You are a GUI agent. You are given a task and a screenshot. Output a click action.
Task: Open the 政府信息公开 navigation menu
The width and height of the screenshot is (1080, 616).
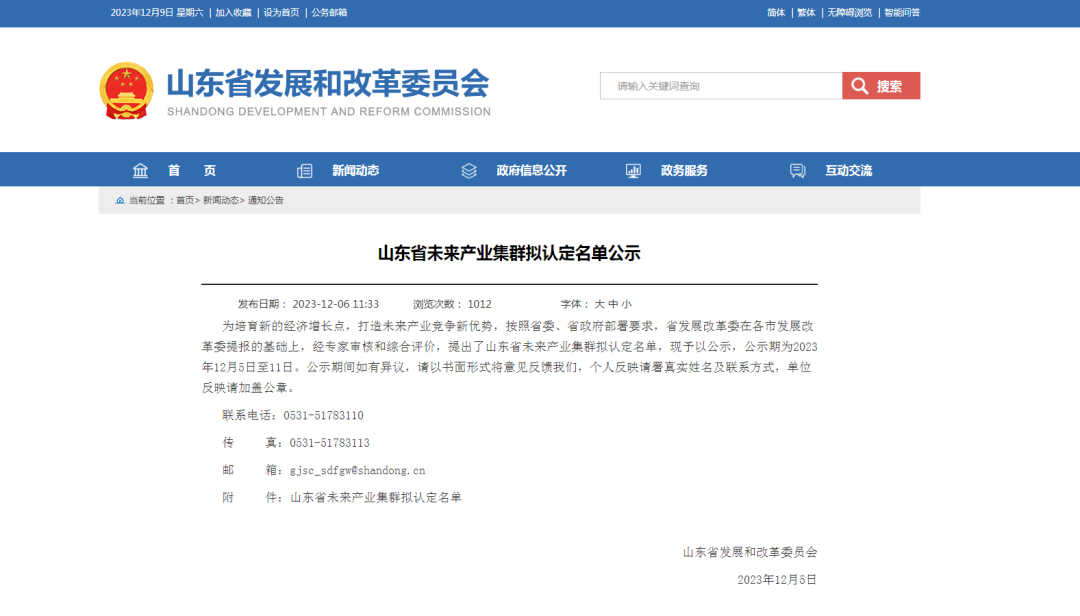pos(532,171)
